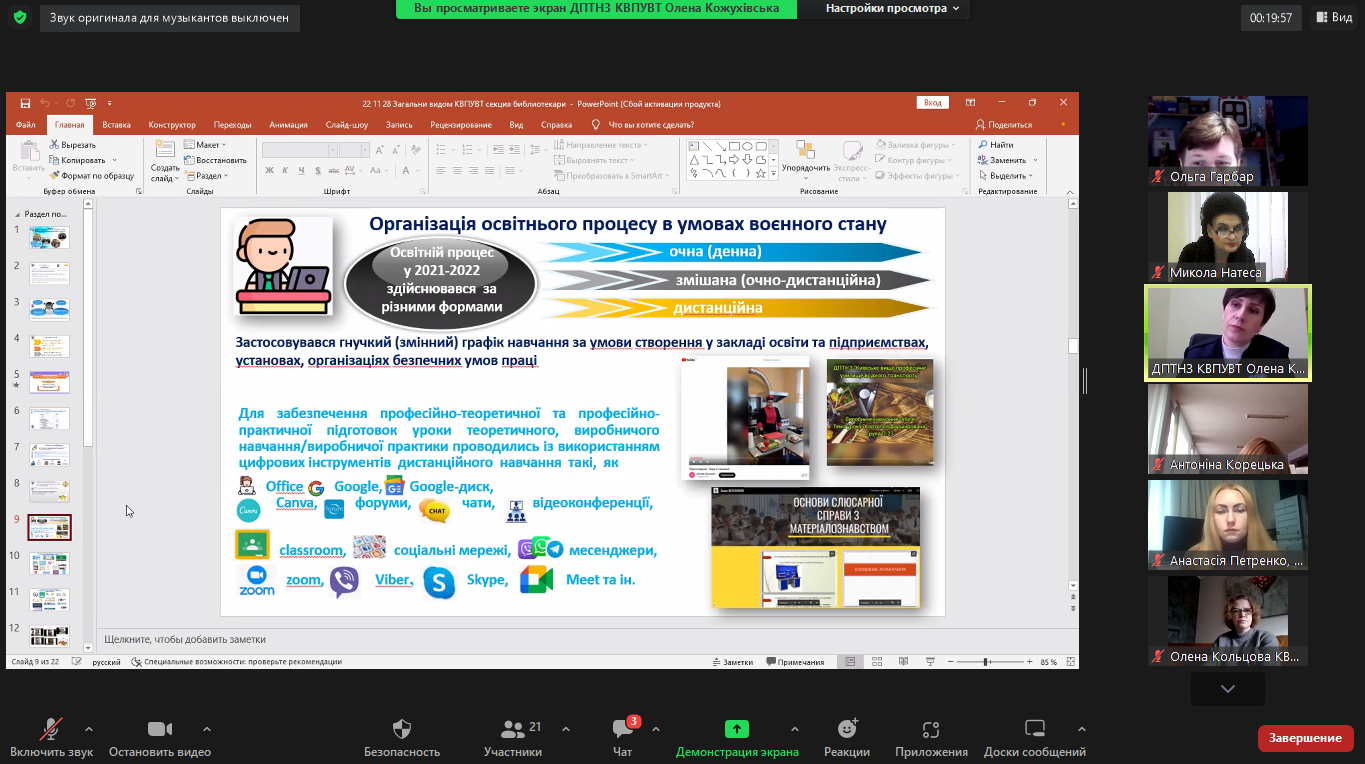Open the Design (Конструктор) tab
Viewport: 1365px width, 764px height.
(172, 125)
